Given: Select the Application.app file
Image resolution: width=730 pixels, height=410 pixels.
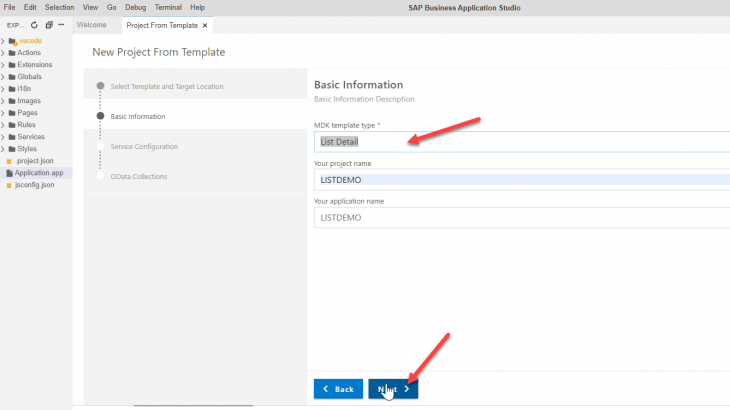Looking at the screenshot, I should coord(39,173).
